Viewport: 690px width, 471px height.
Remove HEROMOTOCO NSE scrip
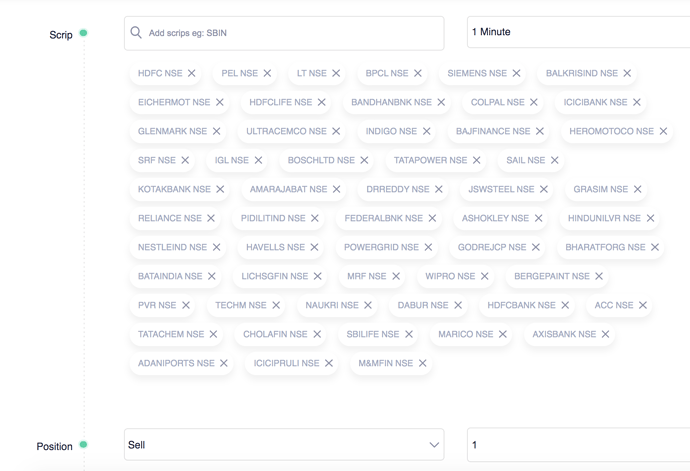pos(663,131)
